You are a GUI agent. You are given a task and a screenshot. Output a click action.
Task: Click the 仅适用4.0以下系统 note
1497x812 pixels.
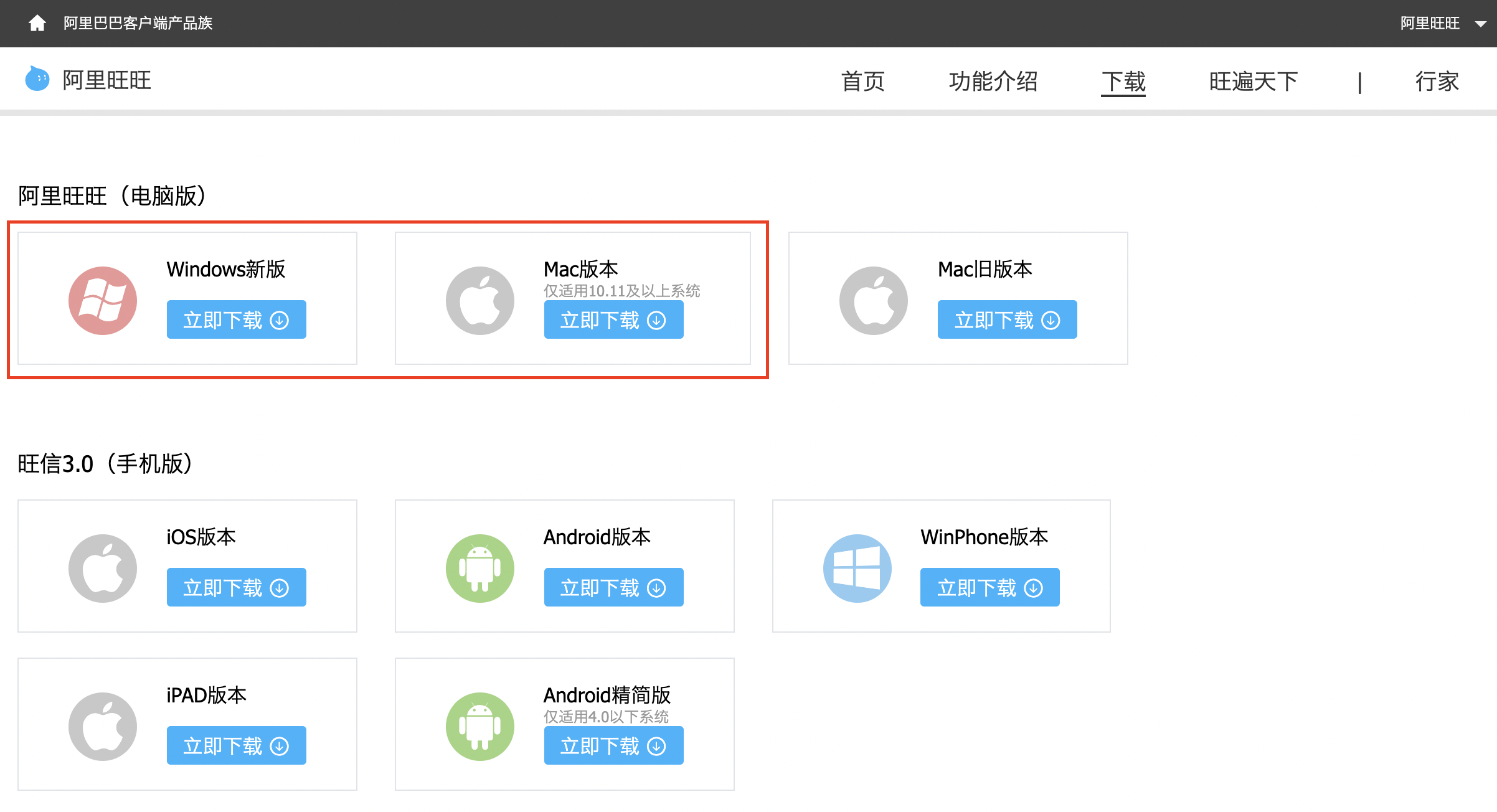607,717
